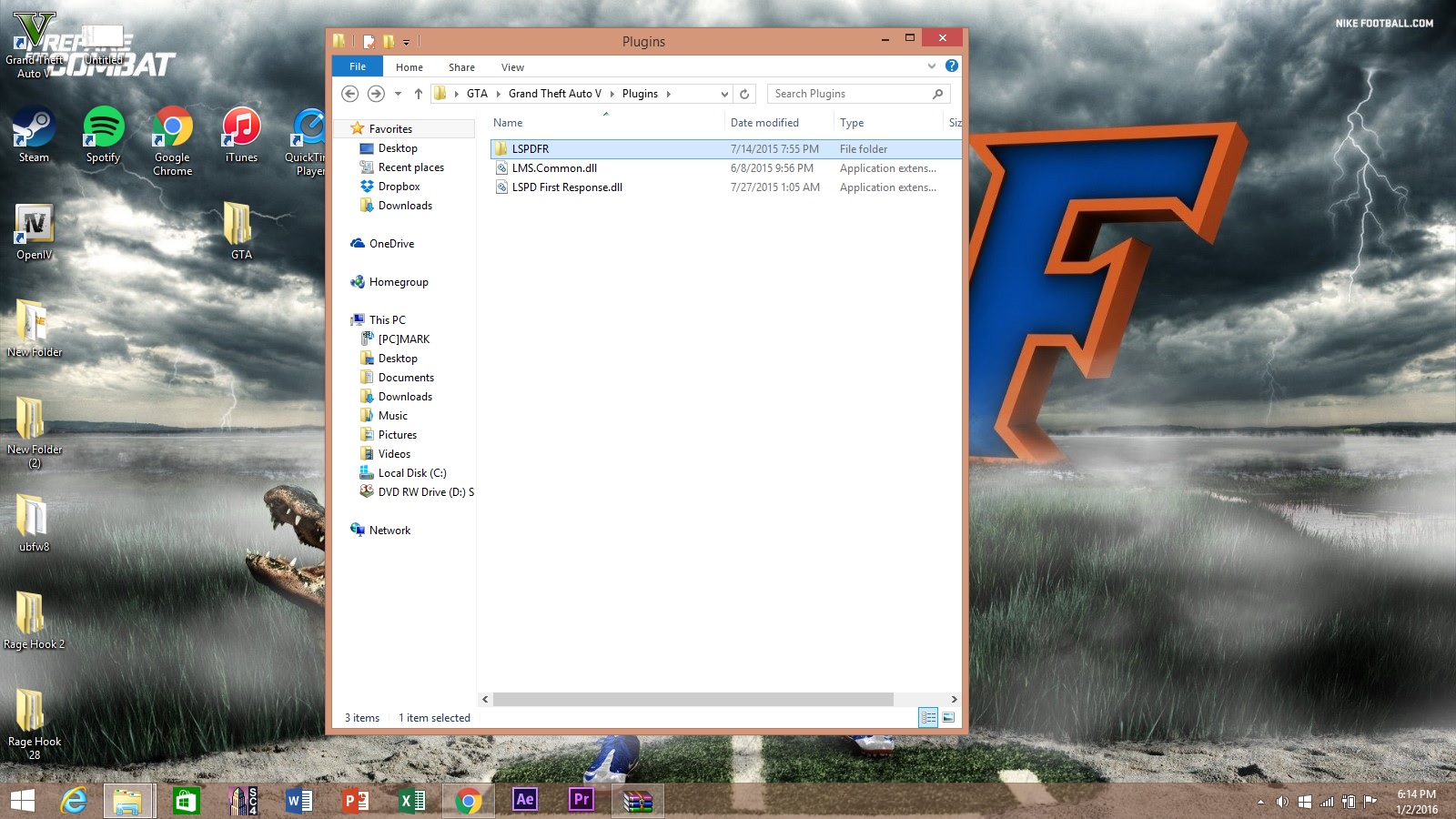Sort files by Date modified column
The height and width of the screenshot is (819, 1456).
pos(764,123)
